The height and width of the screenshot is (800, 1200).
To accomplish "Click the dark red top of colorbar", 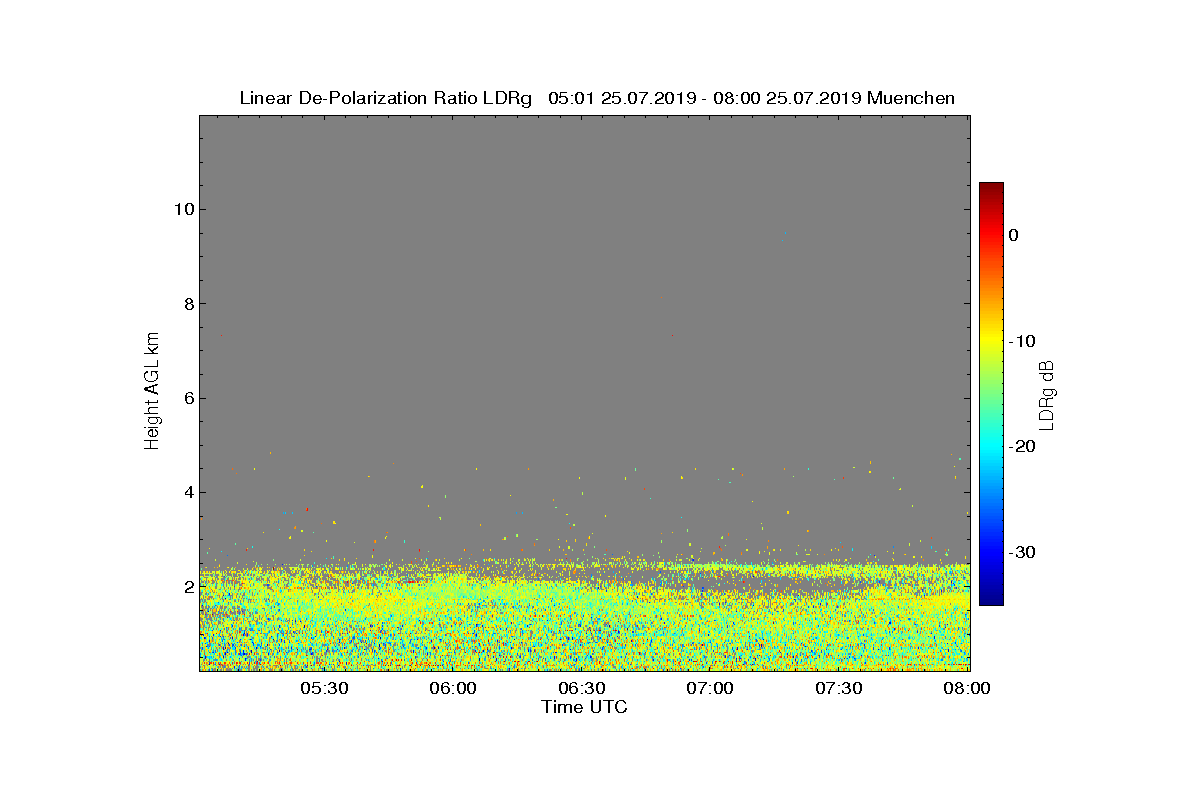I will [991, 188].
